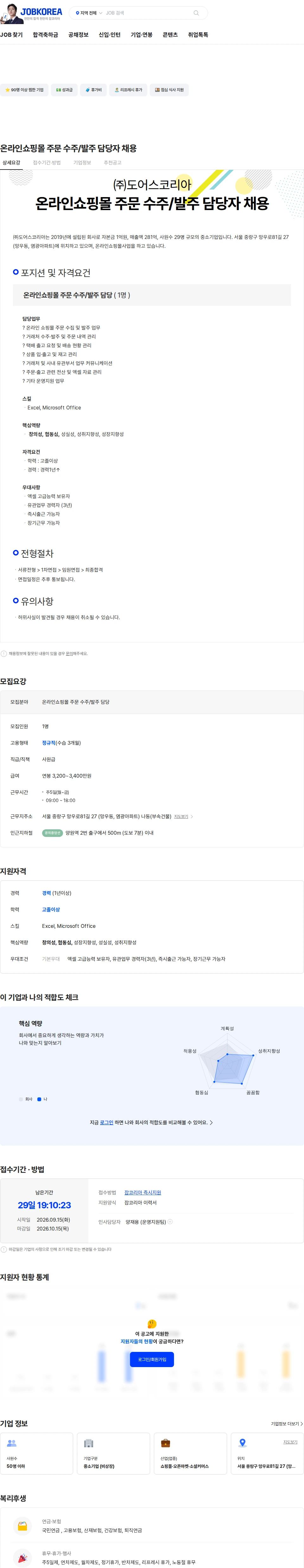Click the 휴가비 benefit tag
304x1568 pixels.
click(93, 90)
